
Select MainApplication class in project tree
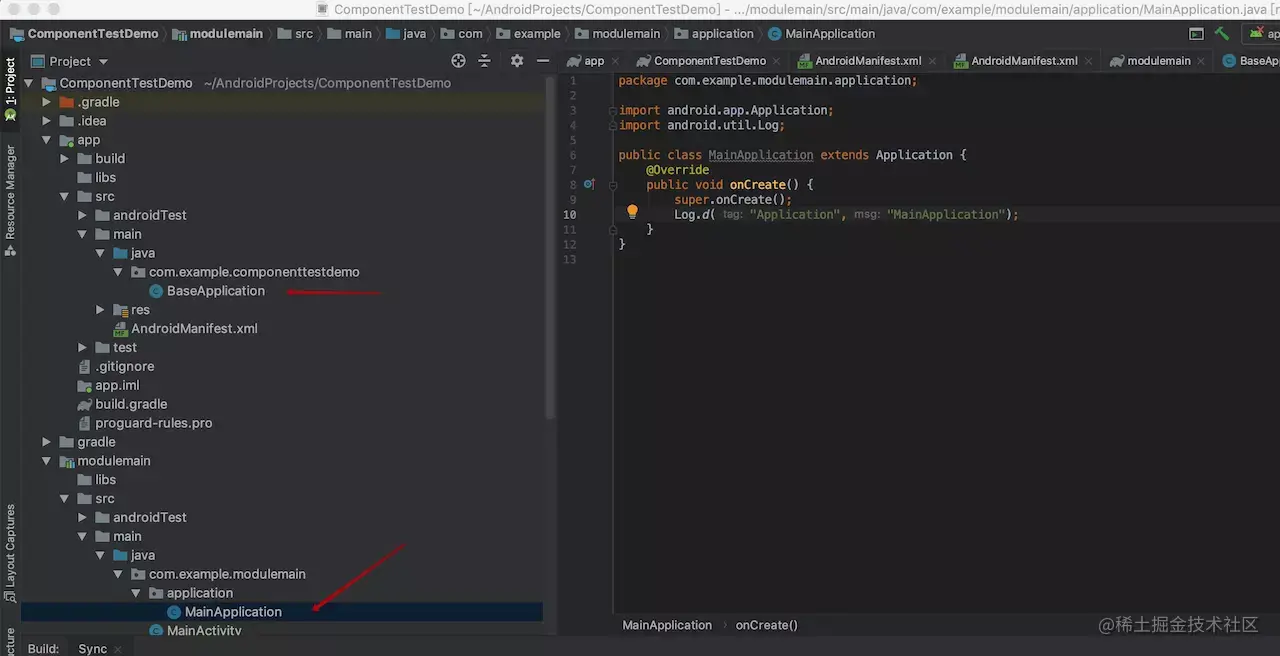(233, 612)
